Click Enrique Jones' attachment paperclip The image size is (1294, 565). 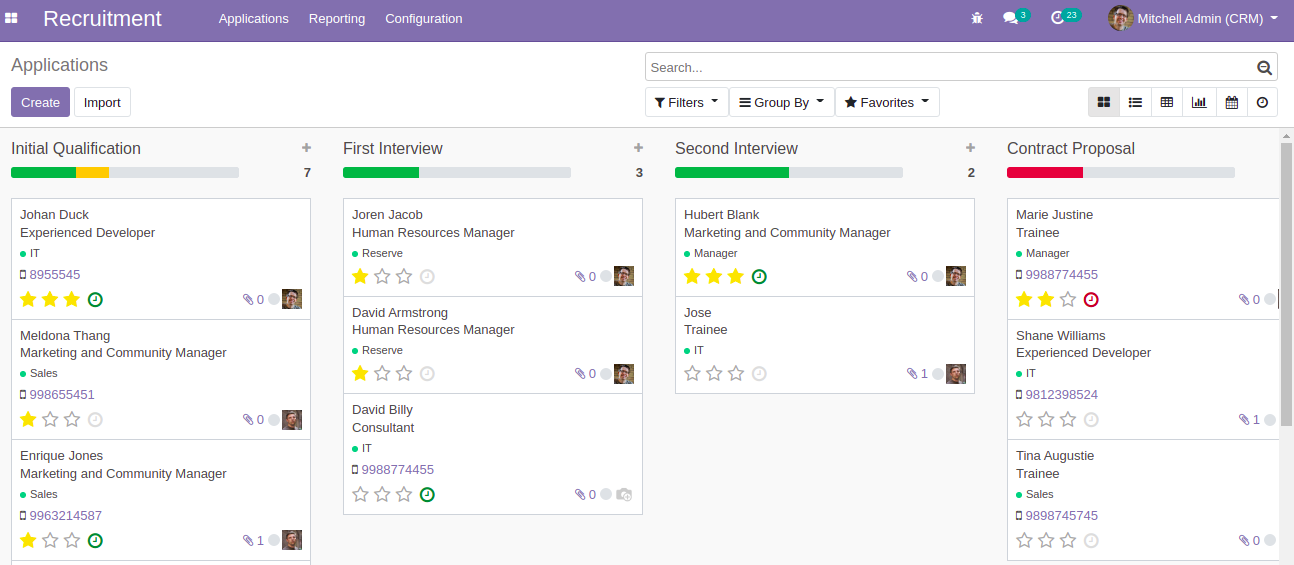(x=248, y=541)
